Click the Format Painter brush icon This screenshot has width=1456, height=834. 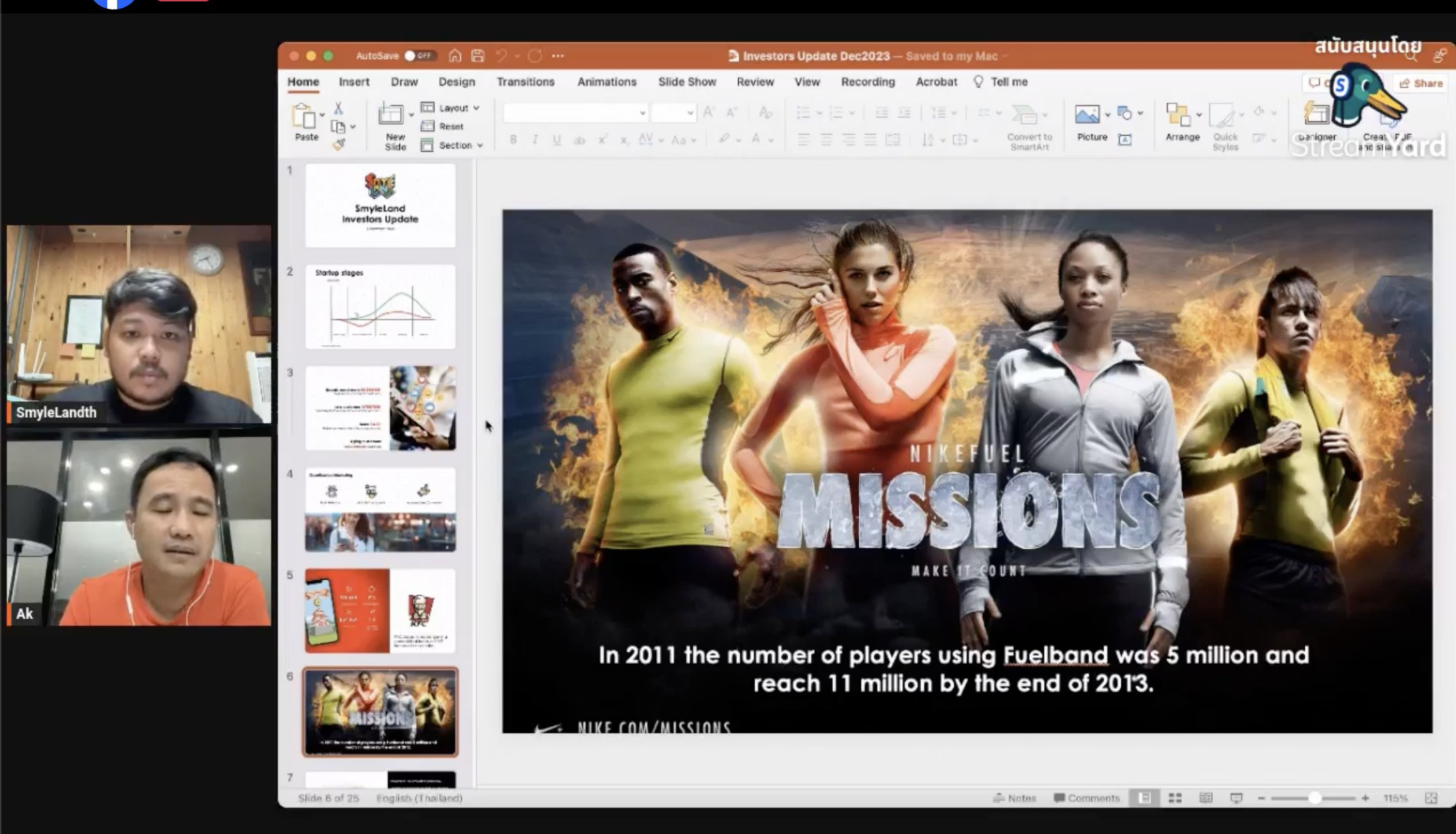[340, 144]
